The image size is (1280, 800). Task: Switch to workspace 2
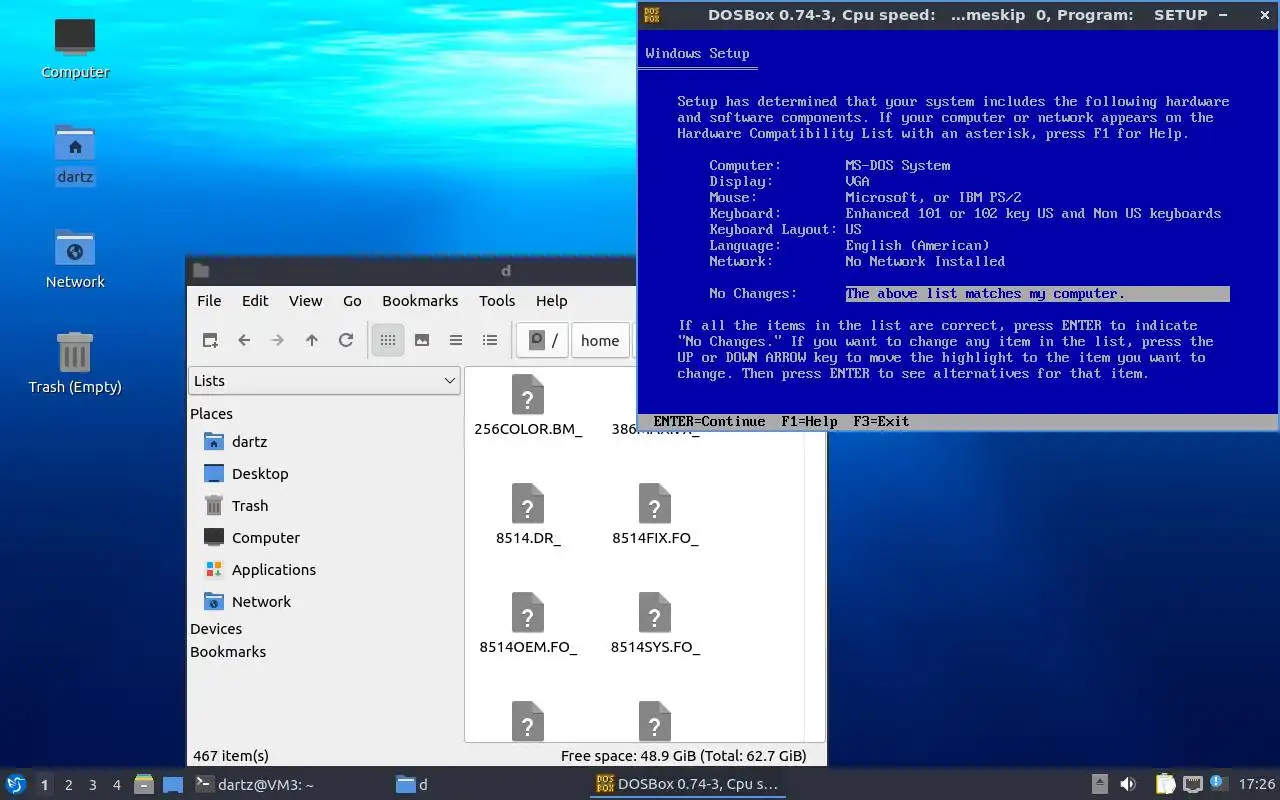[x=68, y=785]
